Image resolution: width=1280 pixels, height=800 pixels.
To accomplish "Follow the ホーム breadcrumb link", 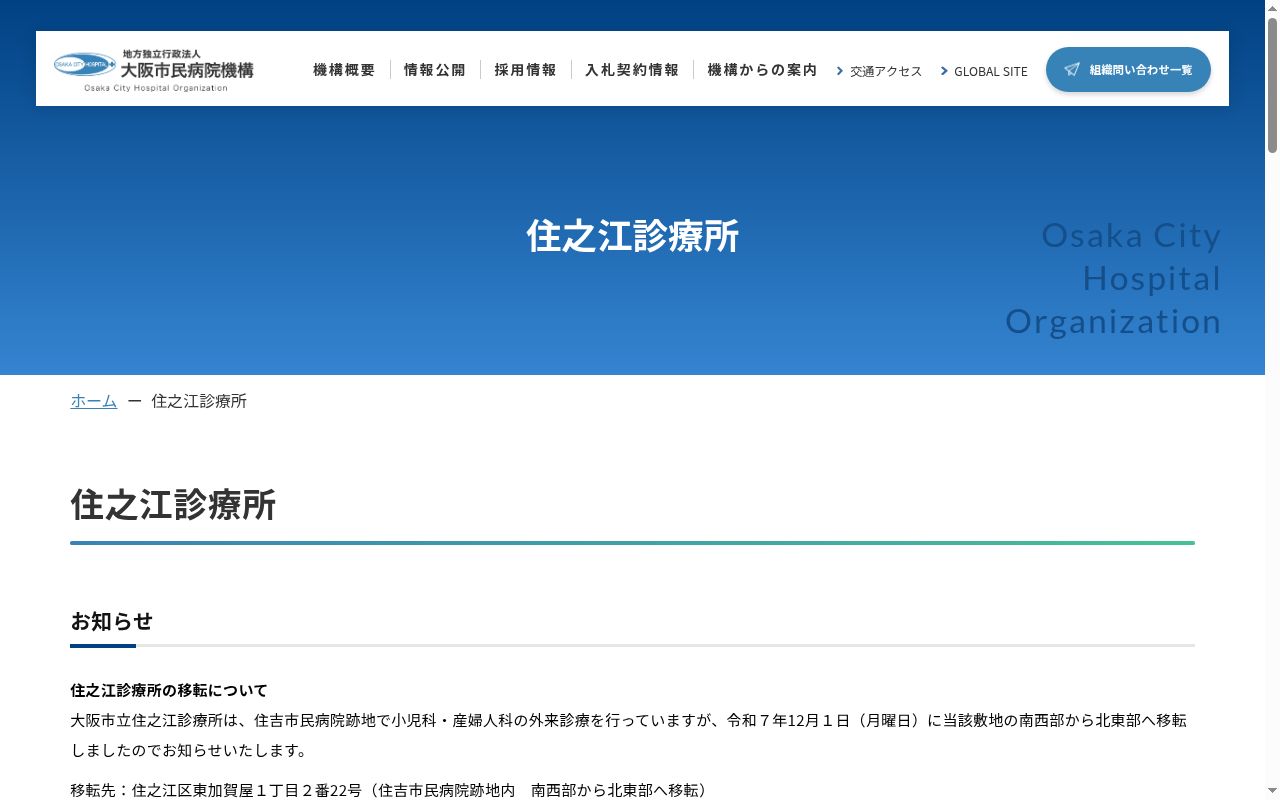I will tap(94, 401).
